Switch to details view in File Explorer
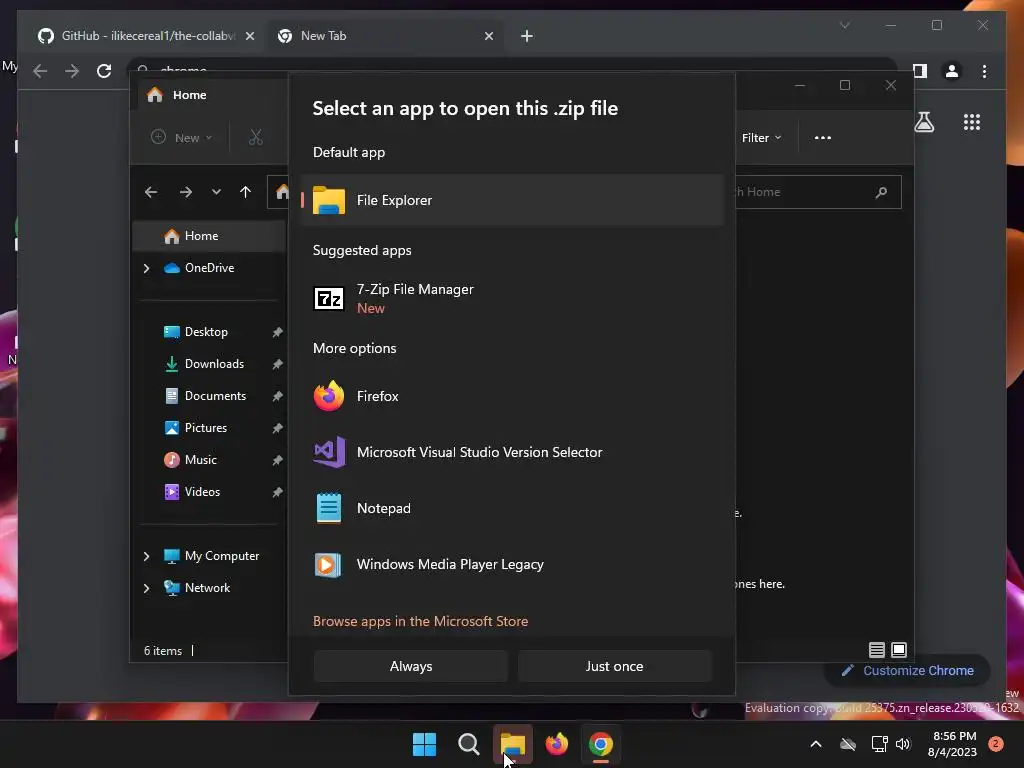 (876, 650)
